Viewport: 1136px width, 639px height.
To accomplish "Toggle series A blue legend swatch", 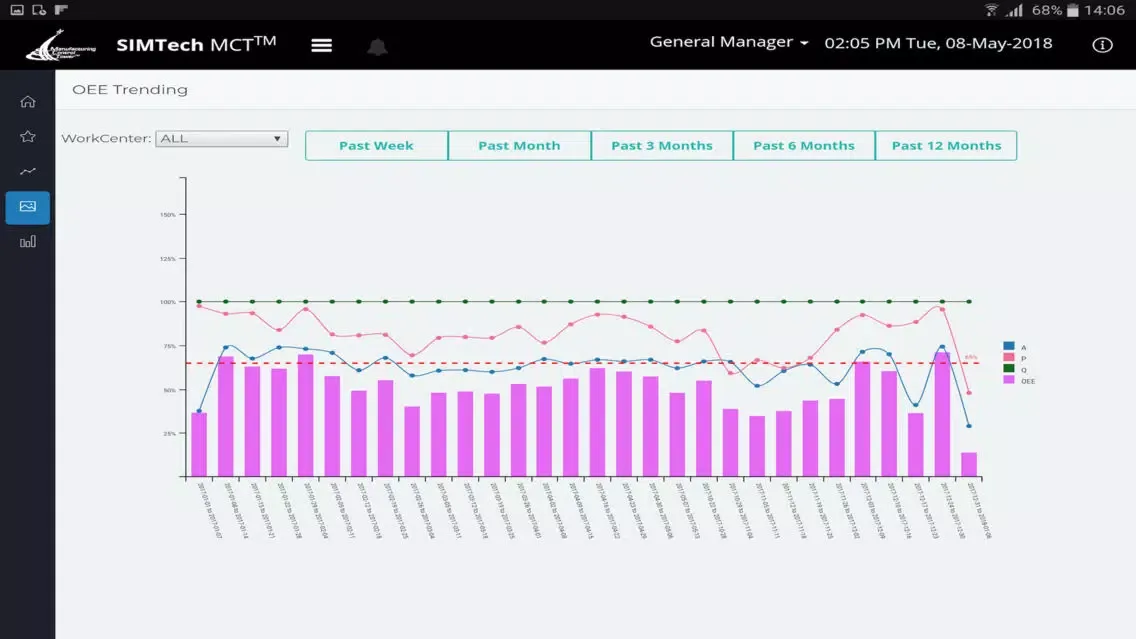I will click(x=1008, y=346).
